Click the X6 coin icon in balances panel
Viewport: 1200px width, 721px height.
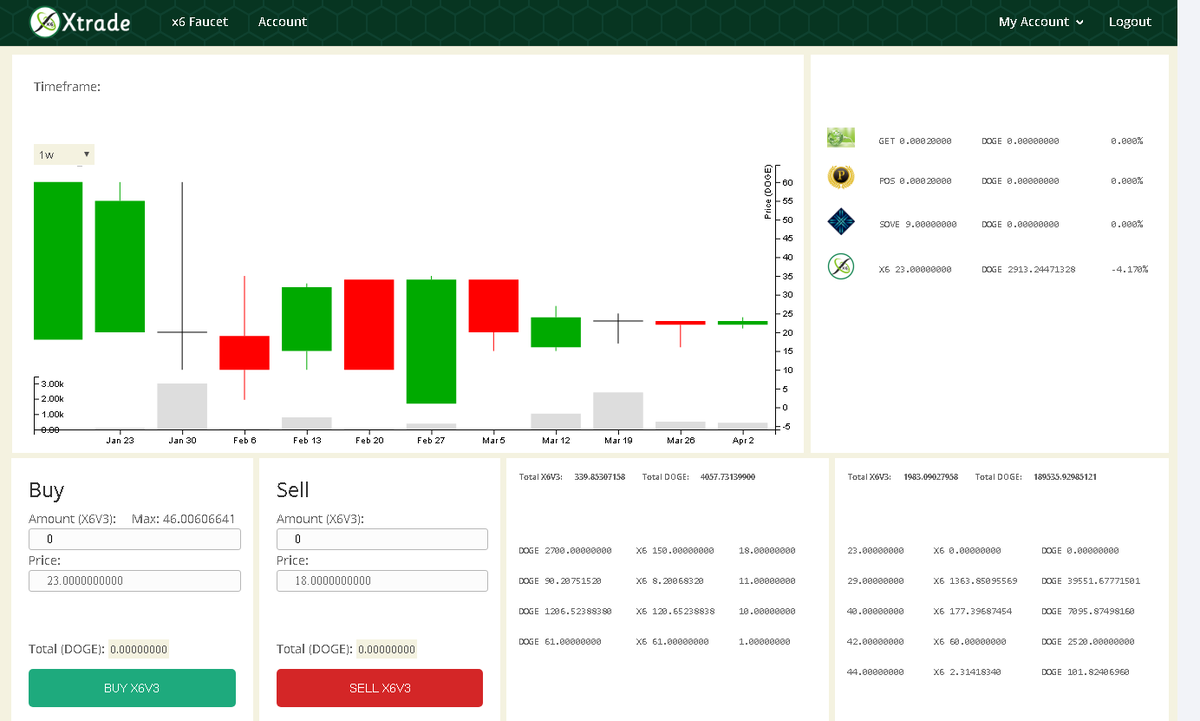841,265
